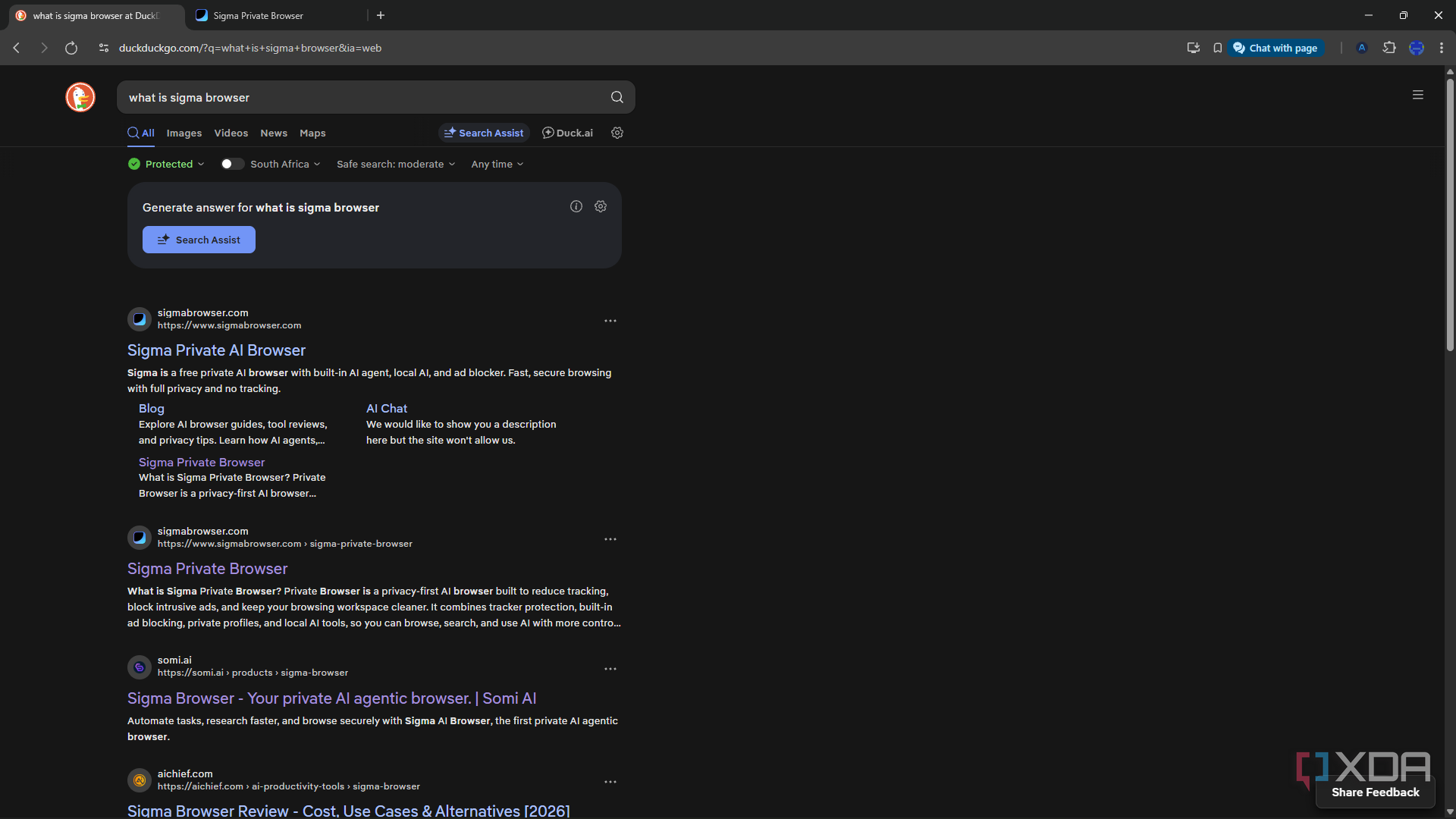Open a new tab with the plus button
Viewport: 1456px width, 819px height.
click(x=381, y=15)
